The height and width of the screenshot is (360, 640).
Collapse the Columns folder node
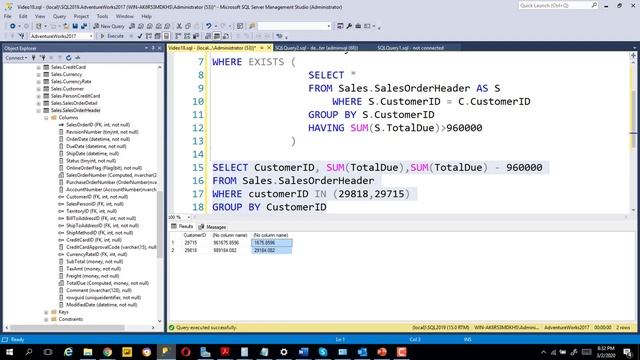pos(46,118)
